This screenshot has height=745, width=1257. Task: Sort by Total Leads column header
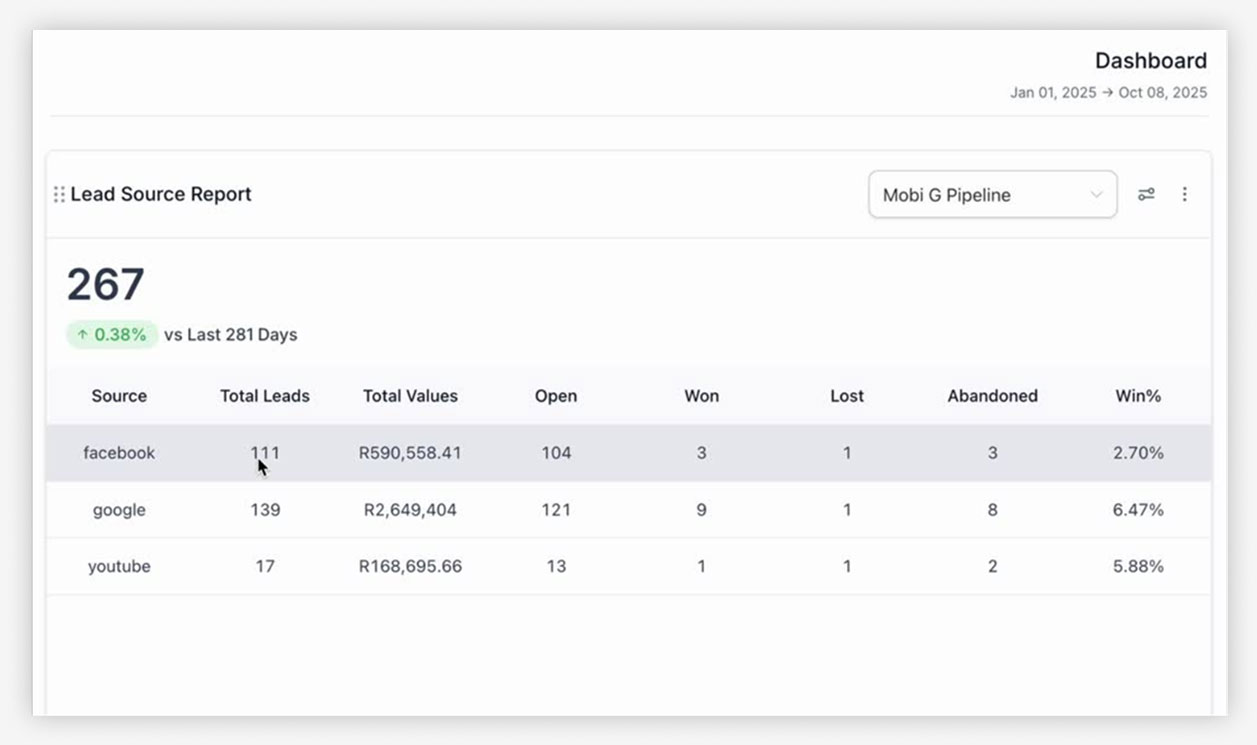tap(265, 396)
